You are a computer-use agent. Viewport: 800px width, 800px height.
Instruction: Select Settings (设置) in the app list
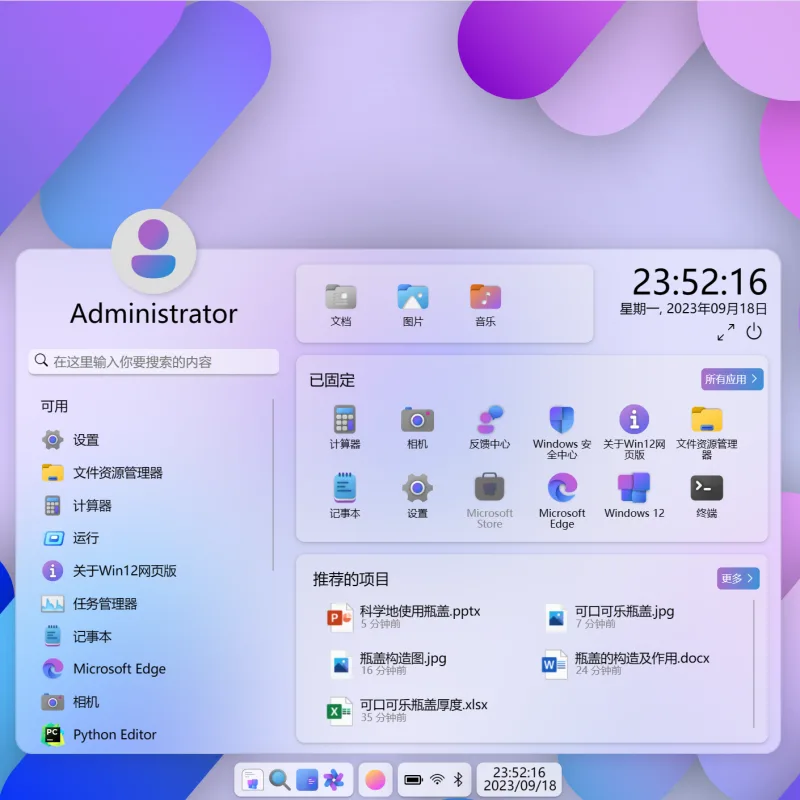pos(153,440)
